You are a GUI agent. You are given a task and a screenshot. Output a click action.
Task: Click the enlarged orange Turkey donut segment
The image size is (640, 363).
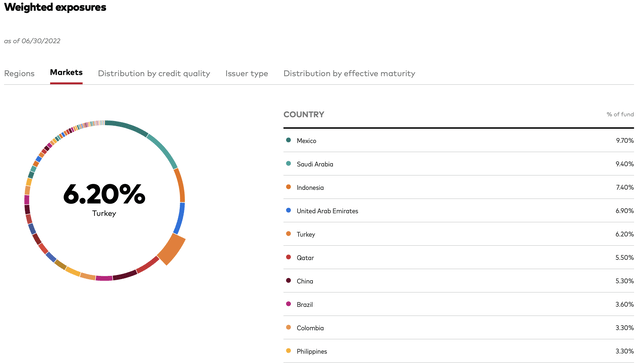[x=171, y=249]
